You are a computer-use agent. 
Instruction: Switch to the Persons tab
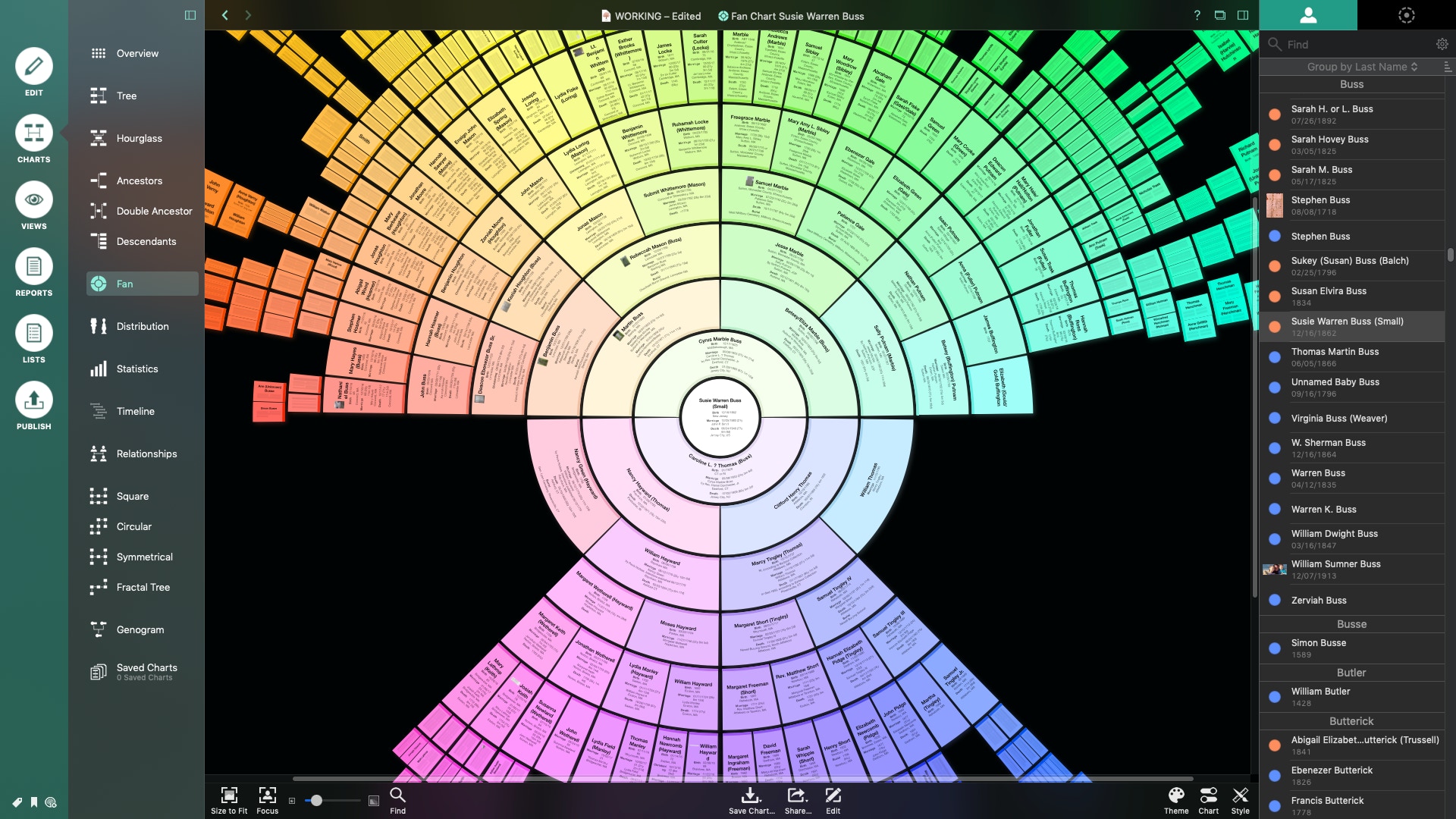click(1308, 15)
